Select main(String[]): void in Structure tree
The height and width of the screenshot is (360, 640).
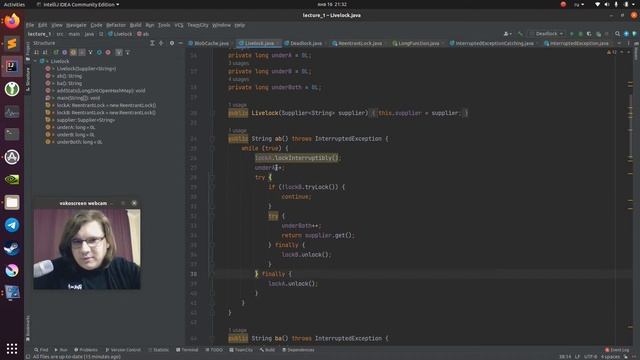(78, 98)
